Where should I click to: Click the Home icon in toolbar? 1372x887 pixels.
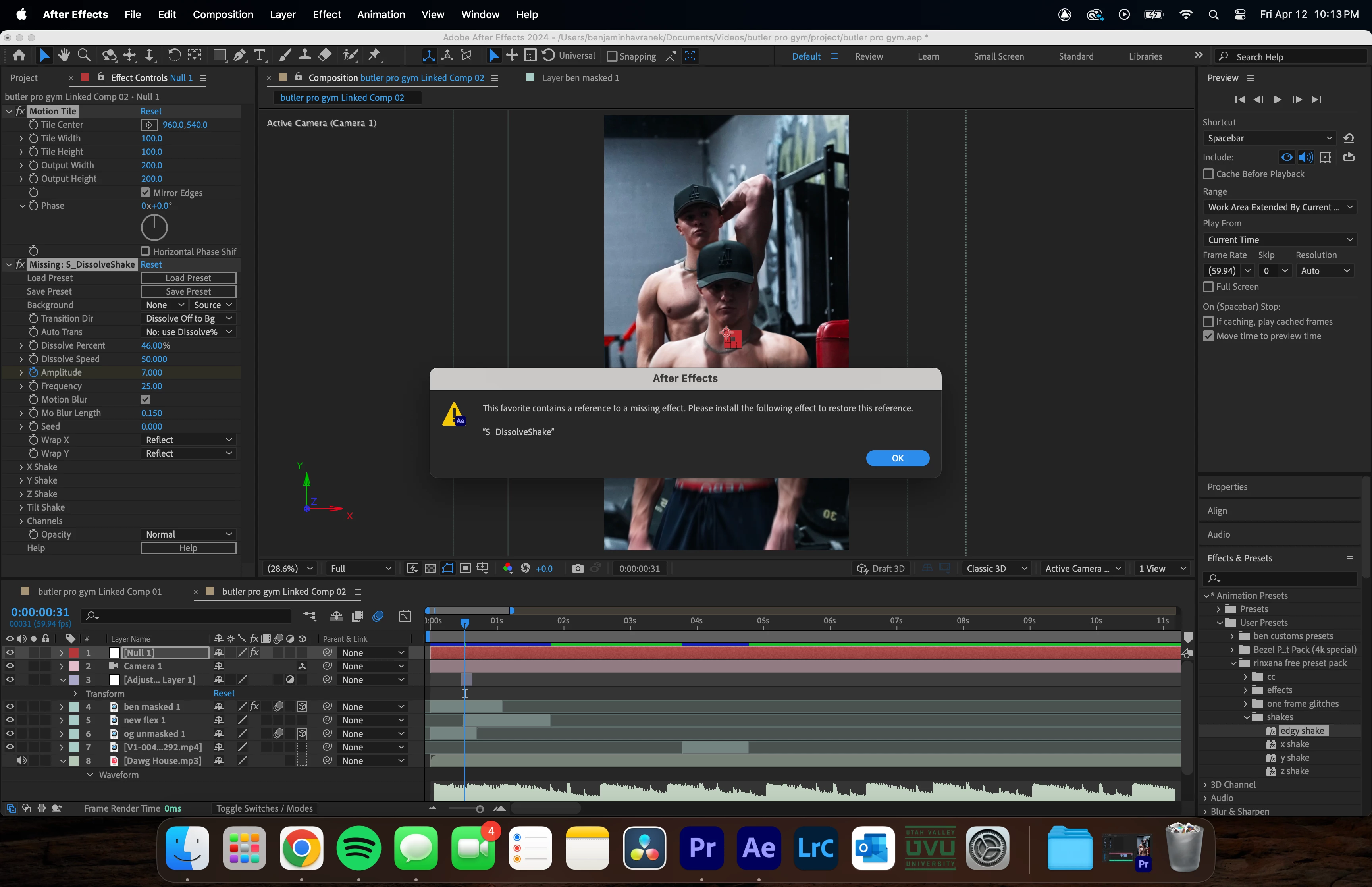(19, 55)
